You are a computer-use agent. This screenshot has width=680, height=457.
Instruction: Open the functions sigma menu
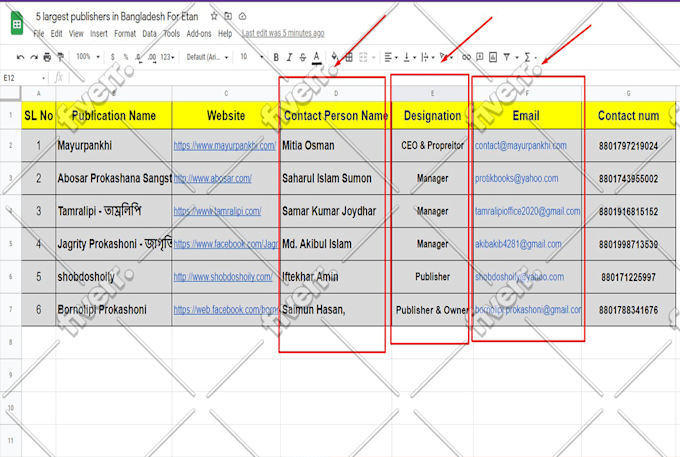click(528, 57)
